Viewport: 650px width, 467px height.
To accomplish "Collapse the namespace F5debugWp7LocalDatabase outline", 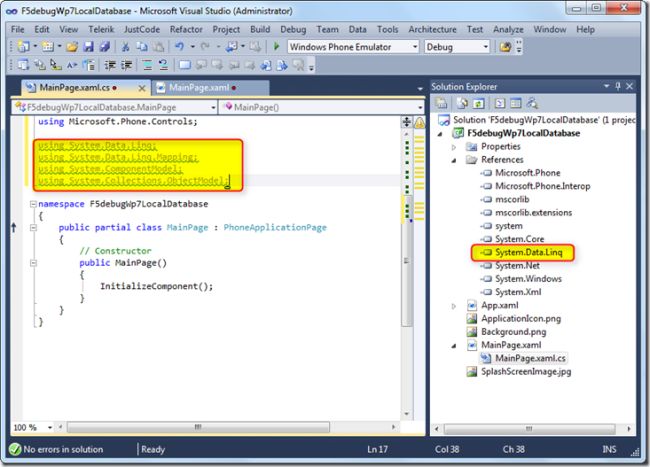I will point(33,204).
